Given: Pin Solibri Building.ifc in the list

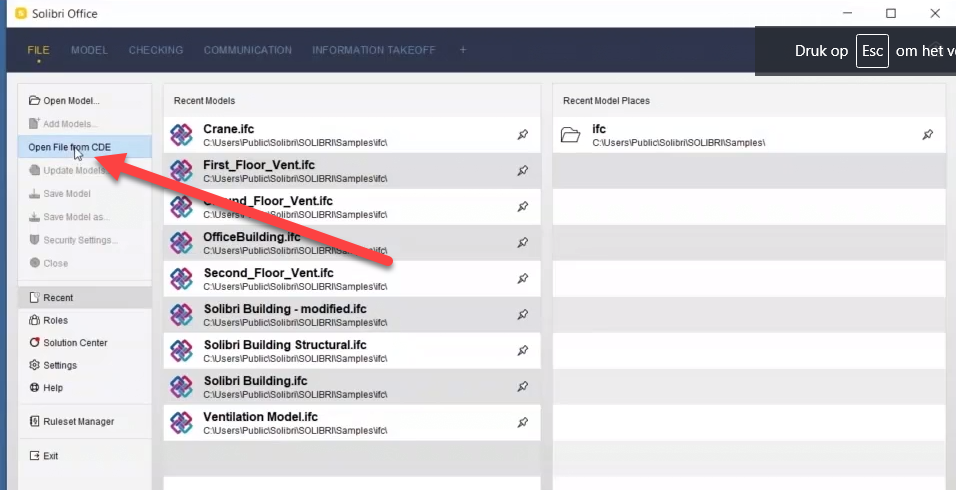Looking at the screenshot, I should pos(523,387).
